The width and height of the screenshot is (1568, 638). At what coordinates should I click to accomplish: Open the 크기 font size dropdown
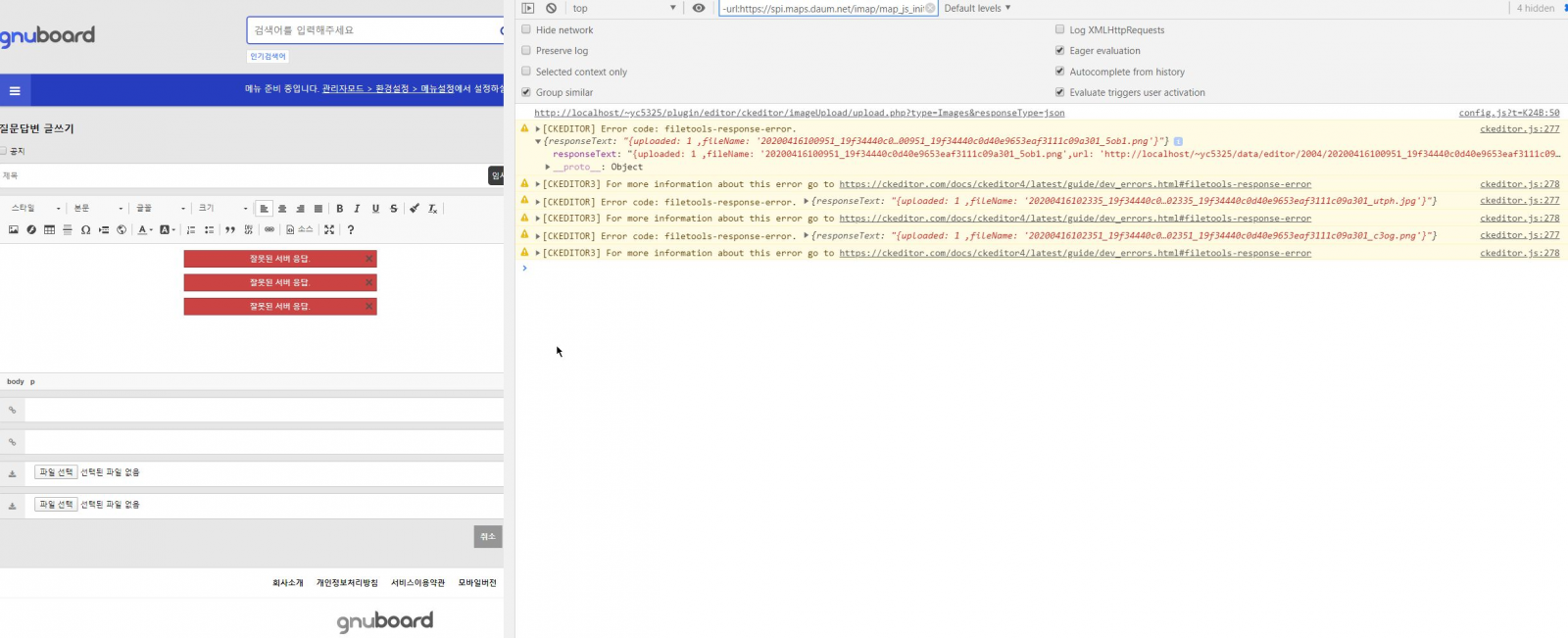222,209
